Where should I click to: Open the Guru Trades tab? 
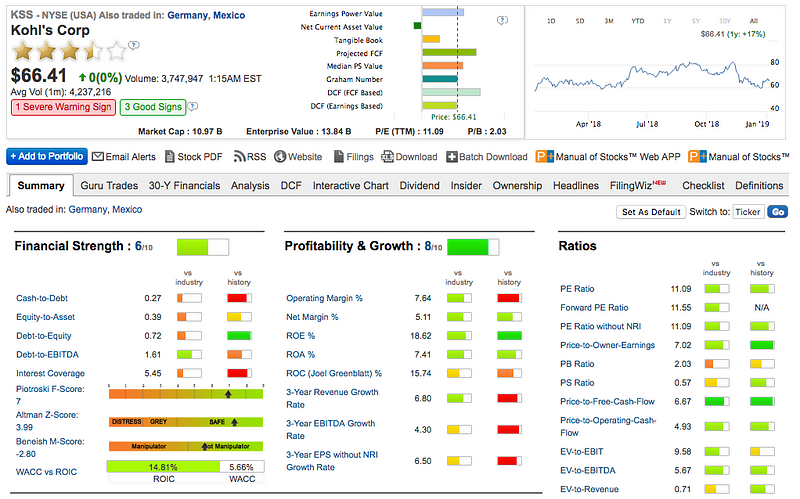109,186
